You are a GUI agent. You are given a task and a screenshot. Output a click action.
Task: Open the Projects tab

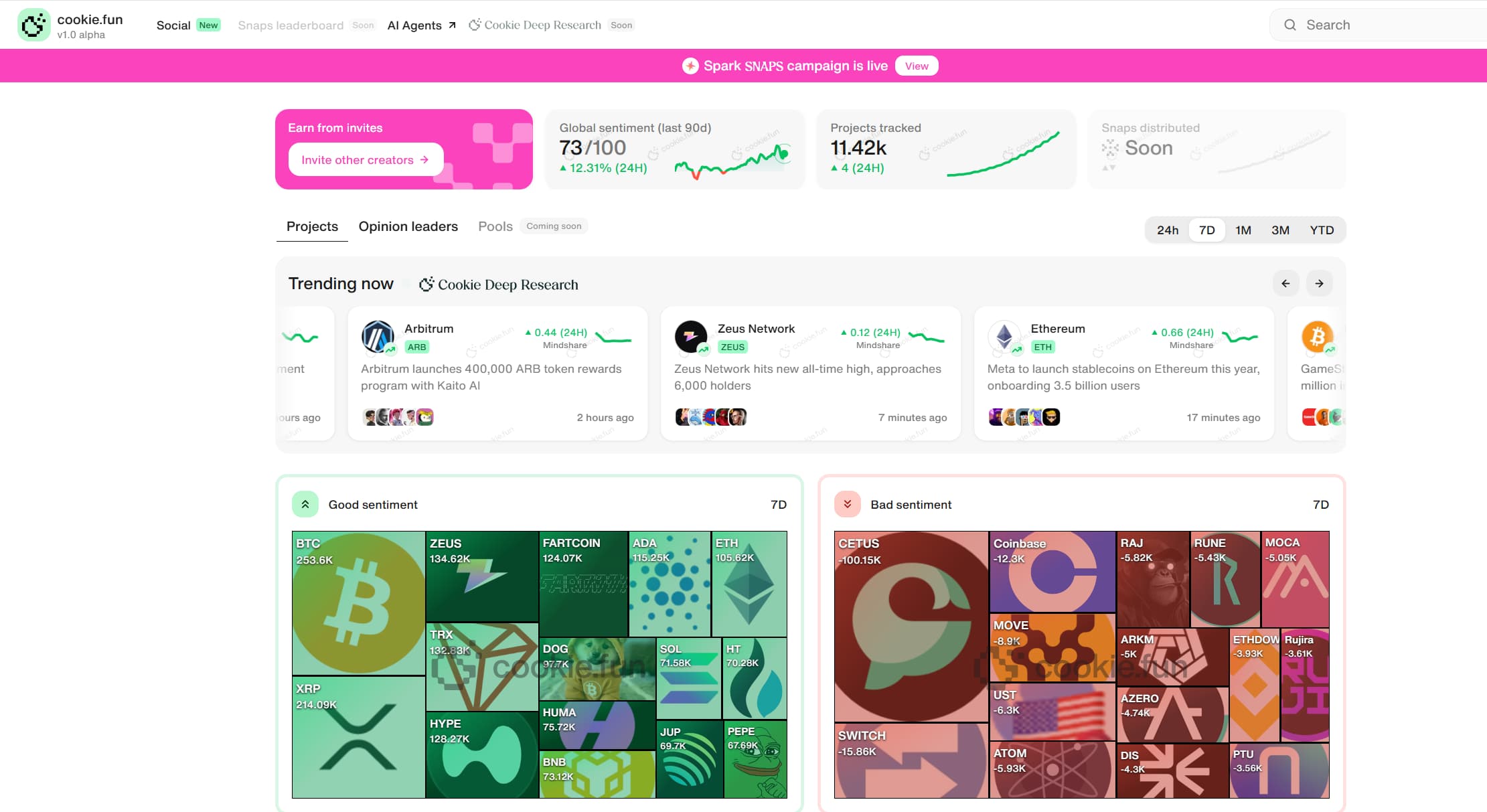pyautogui.click(x=312, y=226)
